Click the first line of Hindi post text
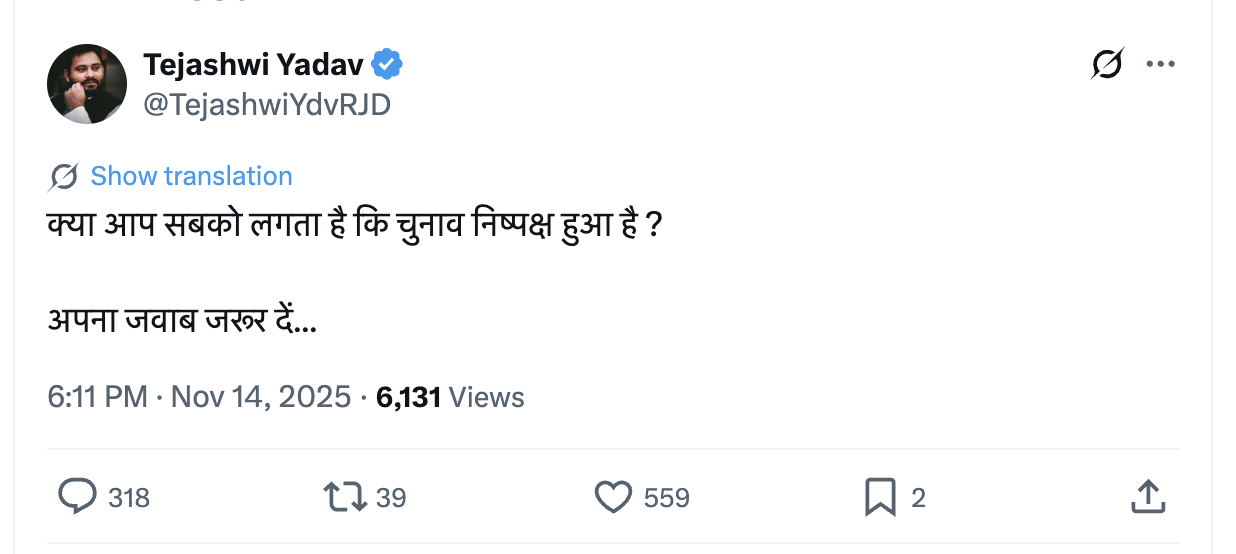 click(x=355, y=224)
